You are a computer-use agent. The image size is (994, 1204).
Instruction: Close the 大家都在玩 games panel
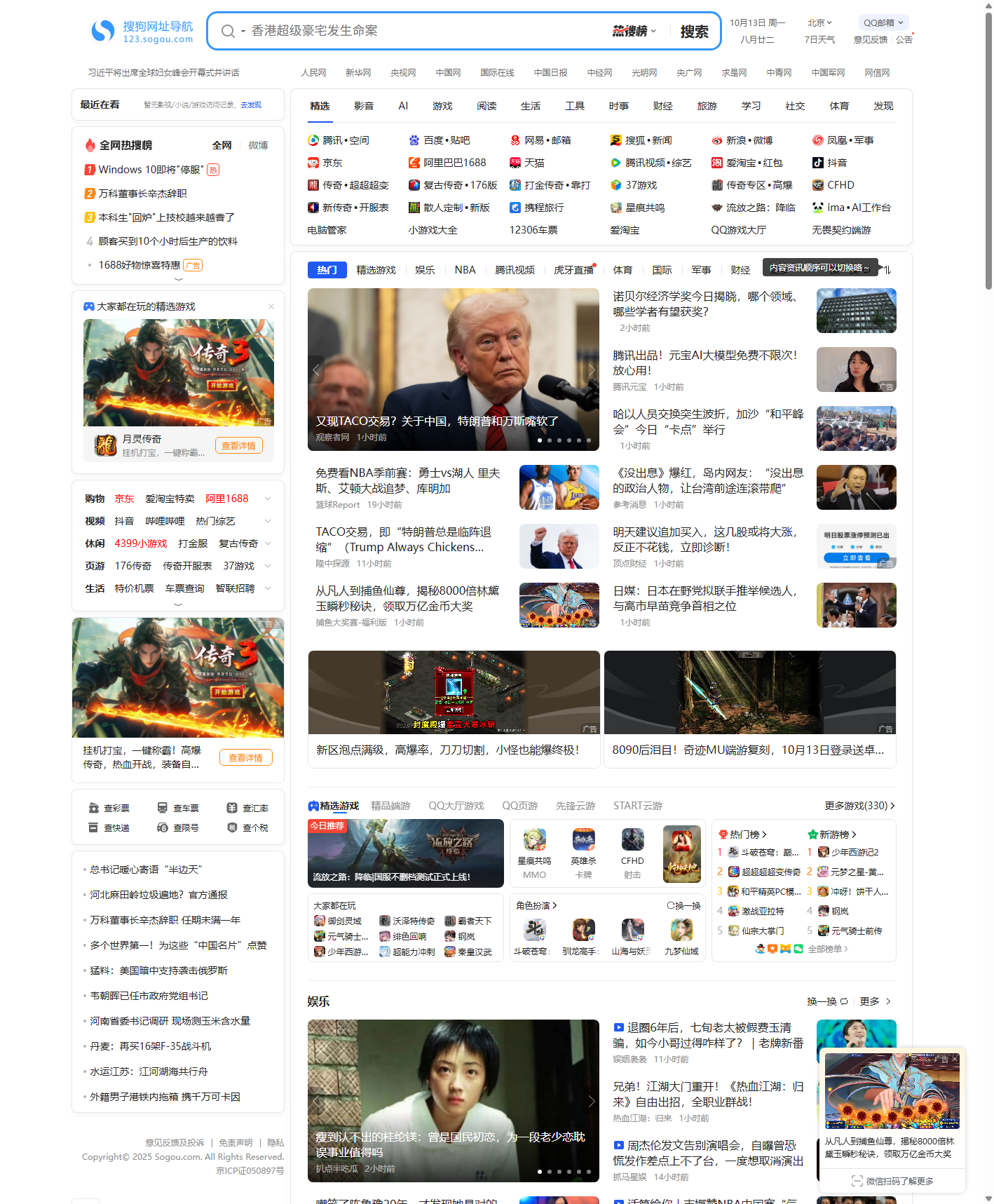[x=271, y=306]
